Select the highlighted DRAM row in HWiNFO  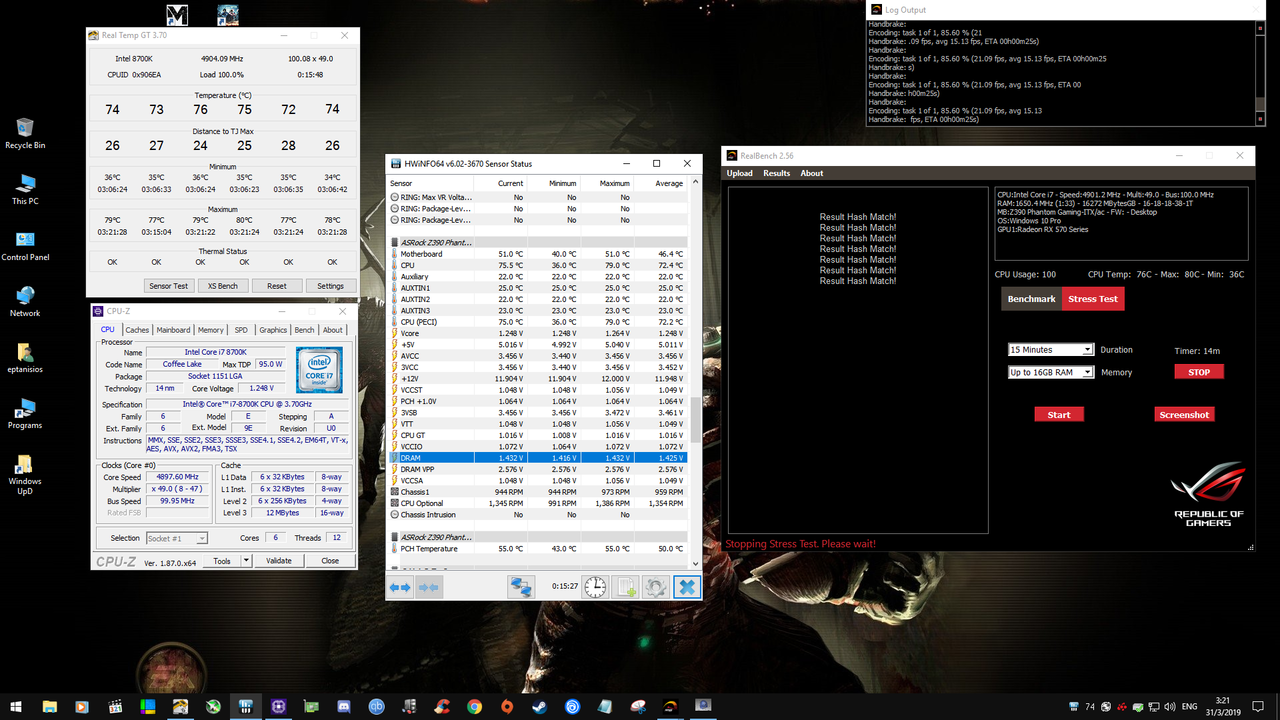(538, 457)
